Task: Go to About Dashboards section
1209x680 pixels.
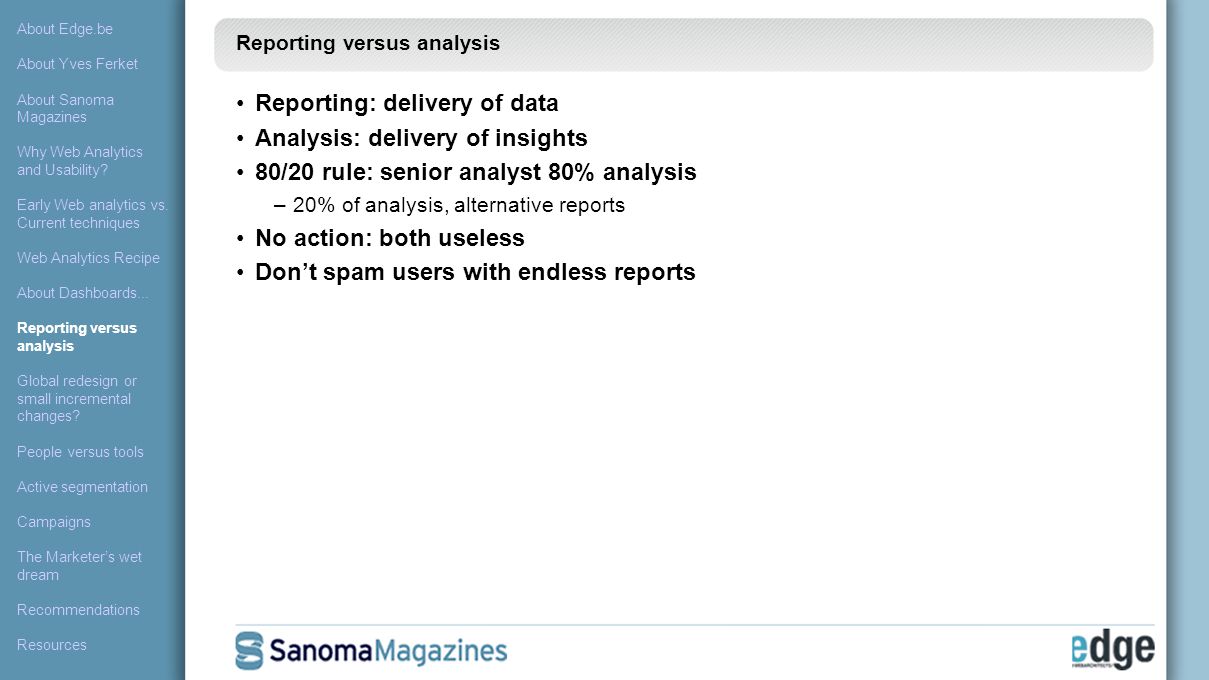Action: (82, 293)
